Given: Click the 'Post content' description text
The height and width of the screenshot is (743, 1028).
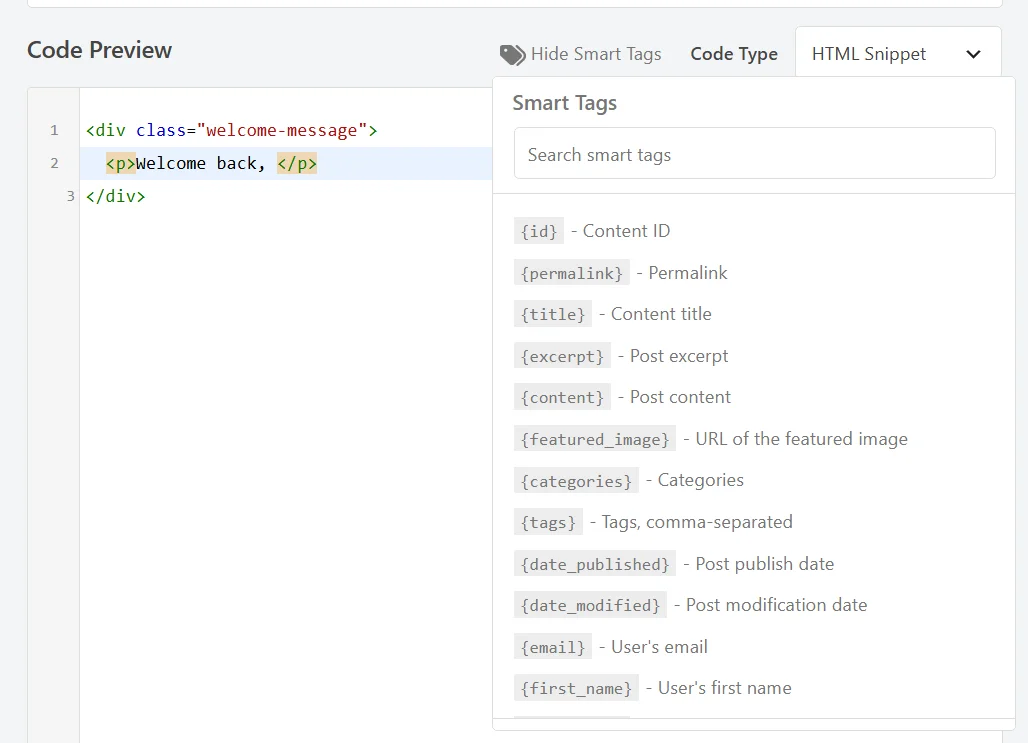Looking at the screenshot, I should point(680,397).
